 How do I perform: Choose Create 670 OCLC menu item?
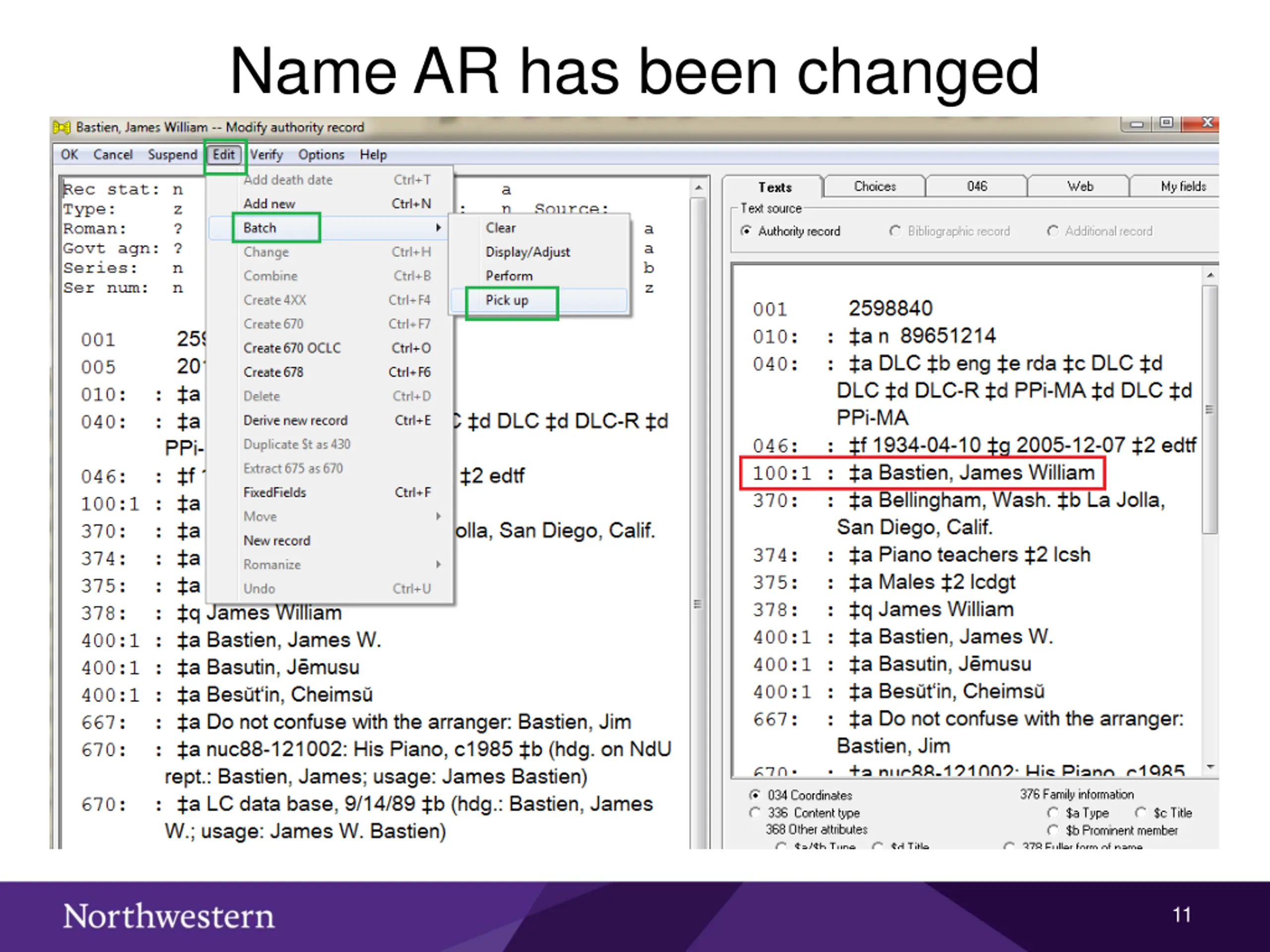click(x=331, y=348)
